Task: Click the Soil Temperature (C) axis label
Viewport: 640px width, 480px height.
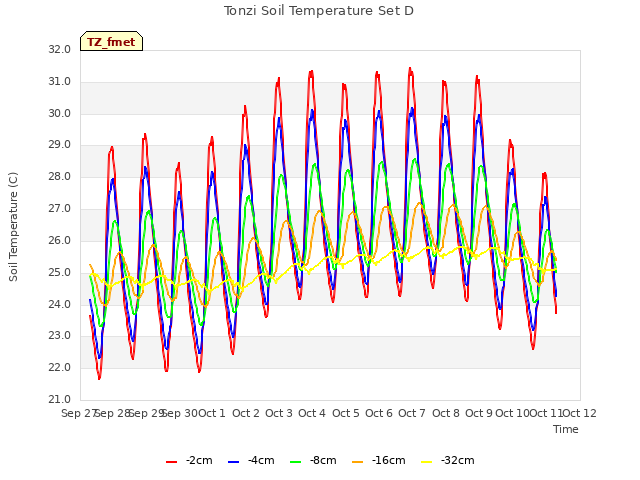Action: pyautogui.click(x=13, y=227)
